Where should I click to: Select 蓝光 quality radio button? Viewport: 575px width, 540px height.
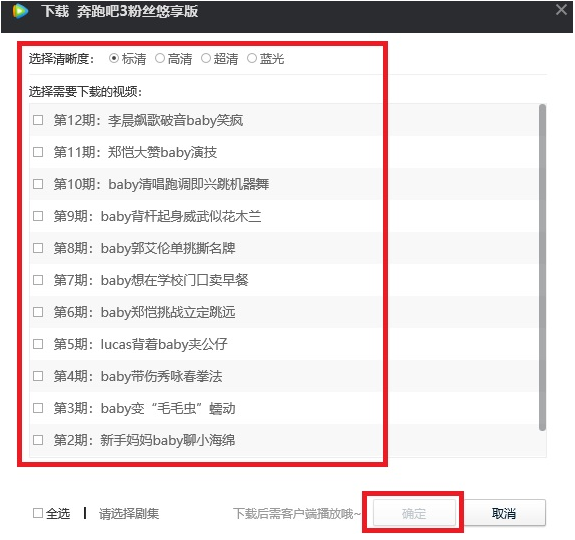pyautogui.click(x=252, y=58)
